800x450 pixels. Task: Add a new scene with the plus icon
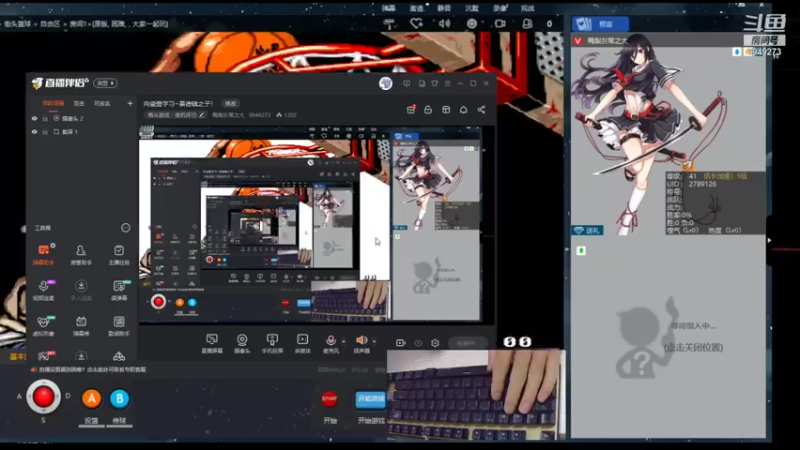click(130, 104)
